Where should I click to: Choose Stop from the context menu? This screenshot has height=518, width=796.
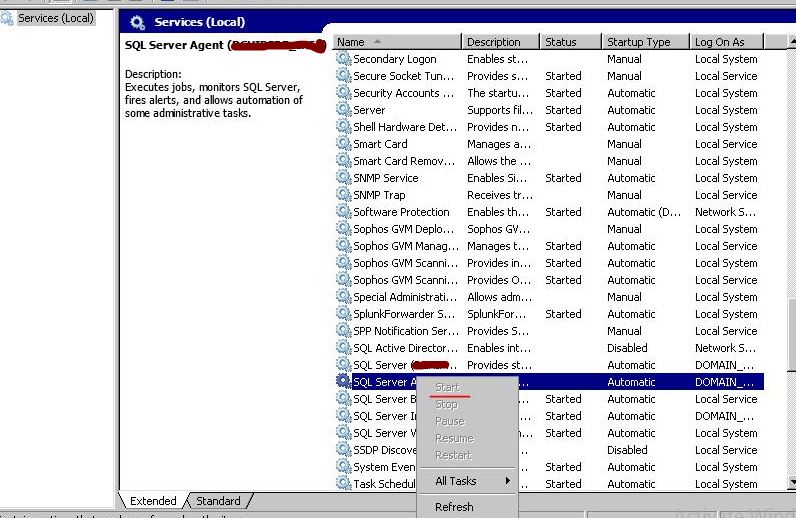[x=447, y=404]
